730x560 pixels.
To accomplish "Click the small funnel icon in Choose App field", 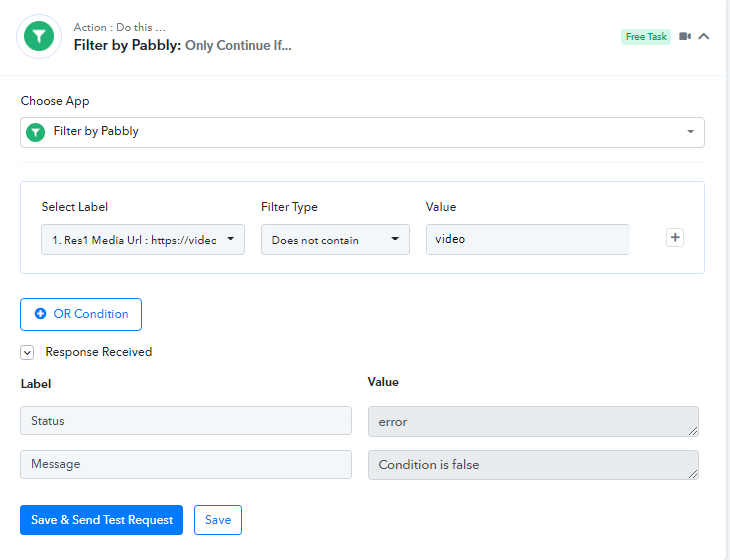I will pyautogui.click(x=35, y=132).
